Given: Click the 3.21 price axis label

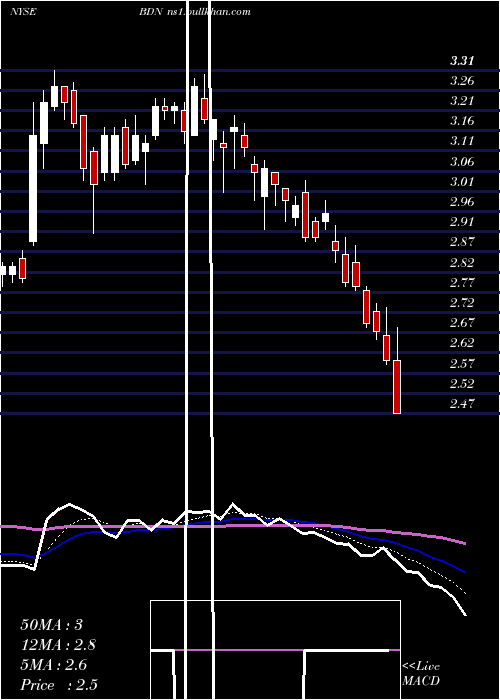Looking at the screenshot, I should (x=462, y=101).
